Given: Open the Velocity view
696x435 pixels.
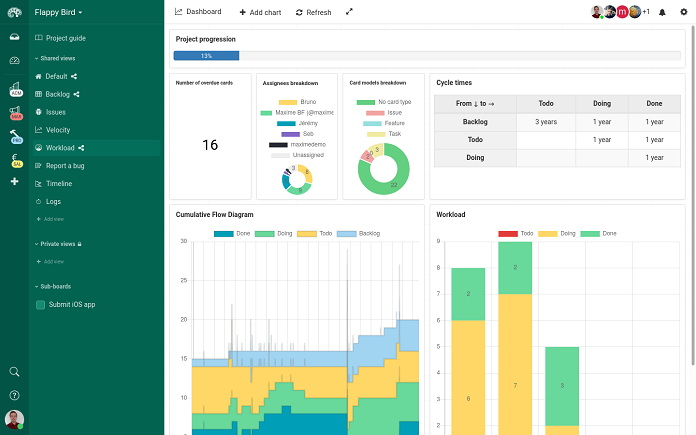Looking at the screenshot, I should [58, 130].
